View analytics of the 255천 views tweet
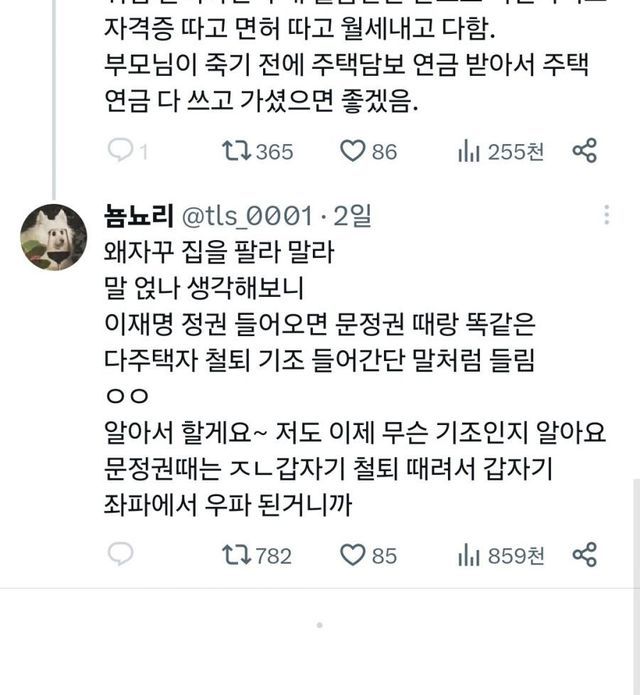 (470, 151)
